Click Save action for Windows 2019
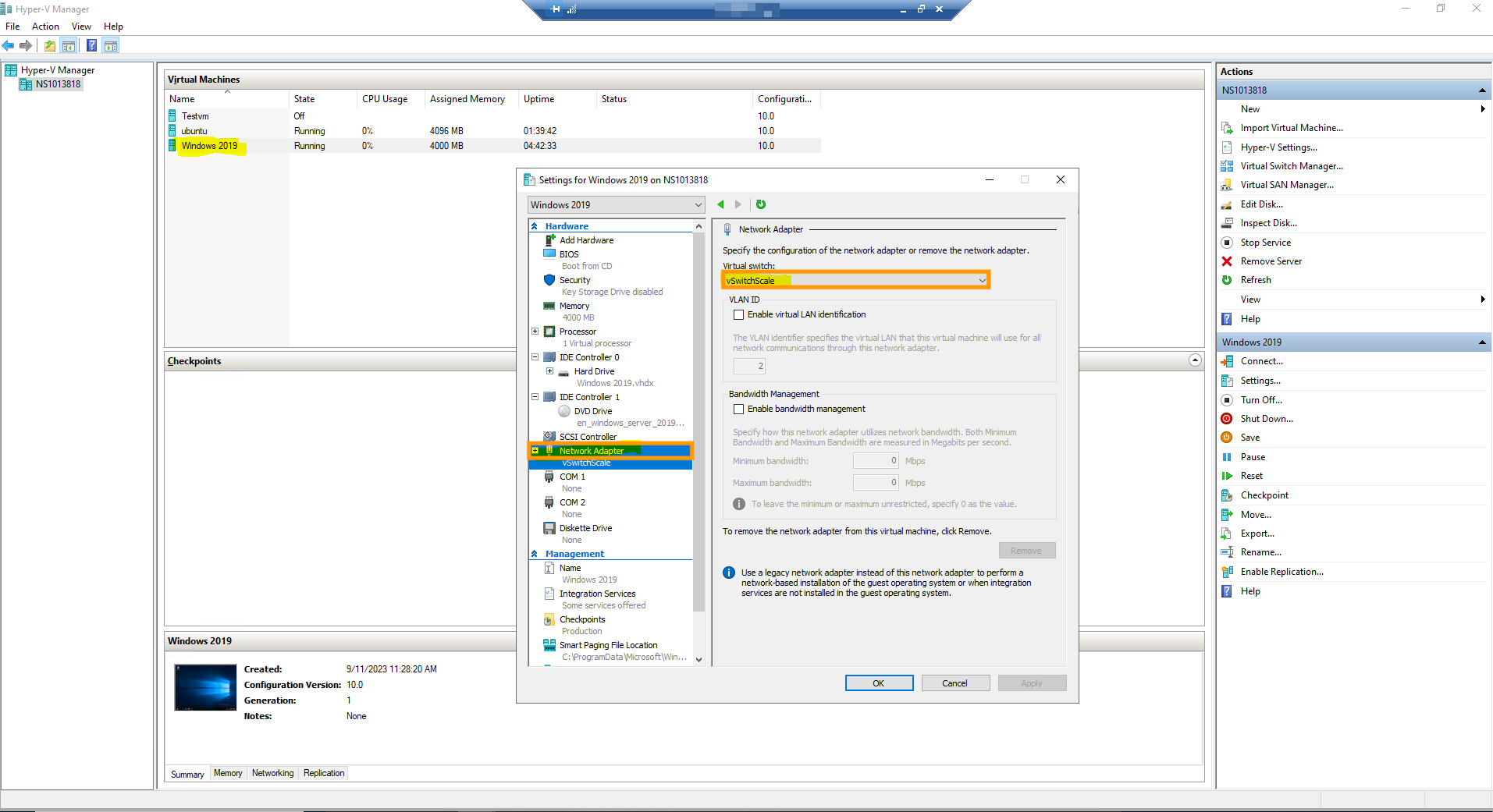Screen dimensions: 1493x812 pyautogui.click(x=1250, y=438)
